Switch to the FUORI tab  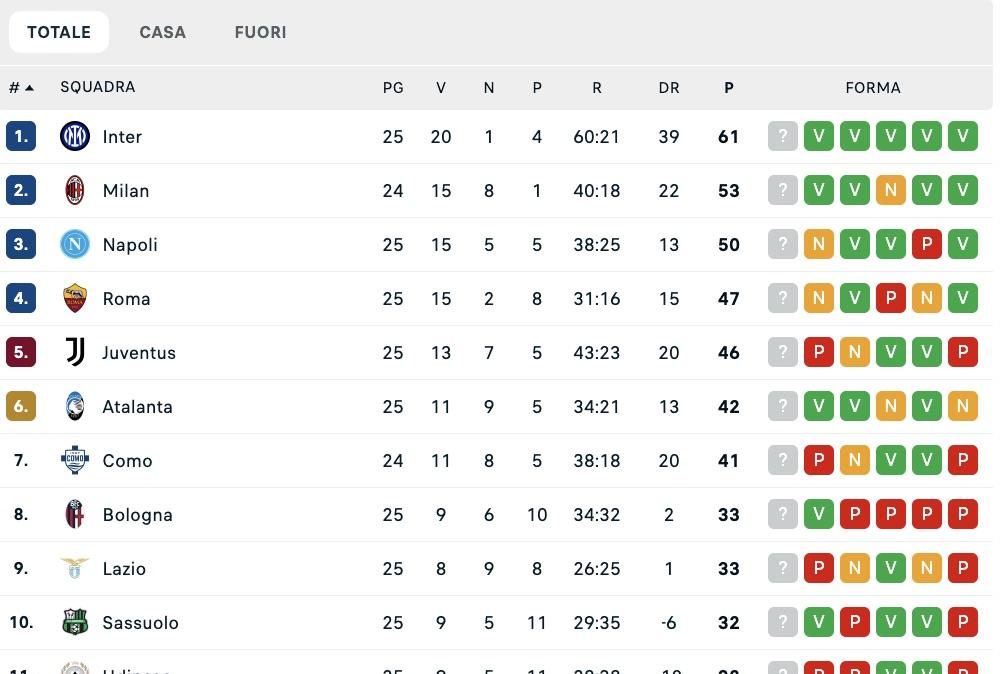tap(260, 31)
